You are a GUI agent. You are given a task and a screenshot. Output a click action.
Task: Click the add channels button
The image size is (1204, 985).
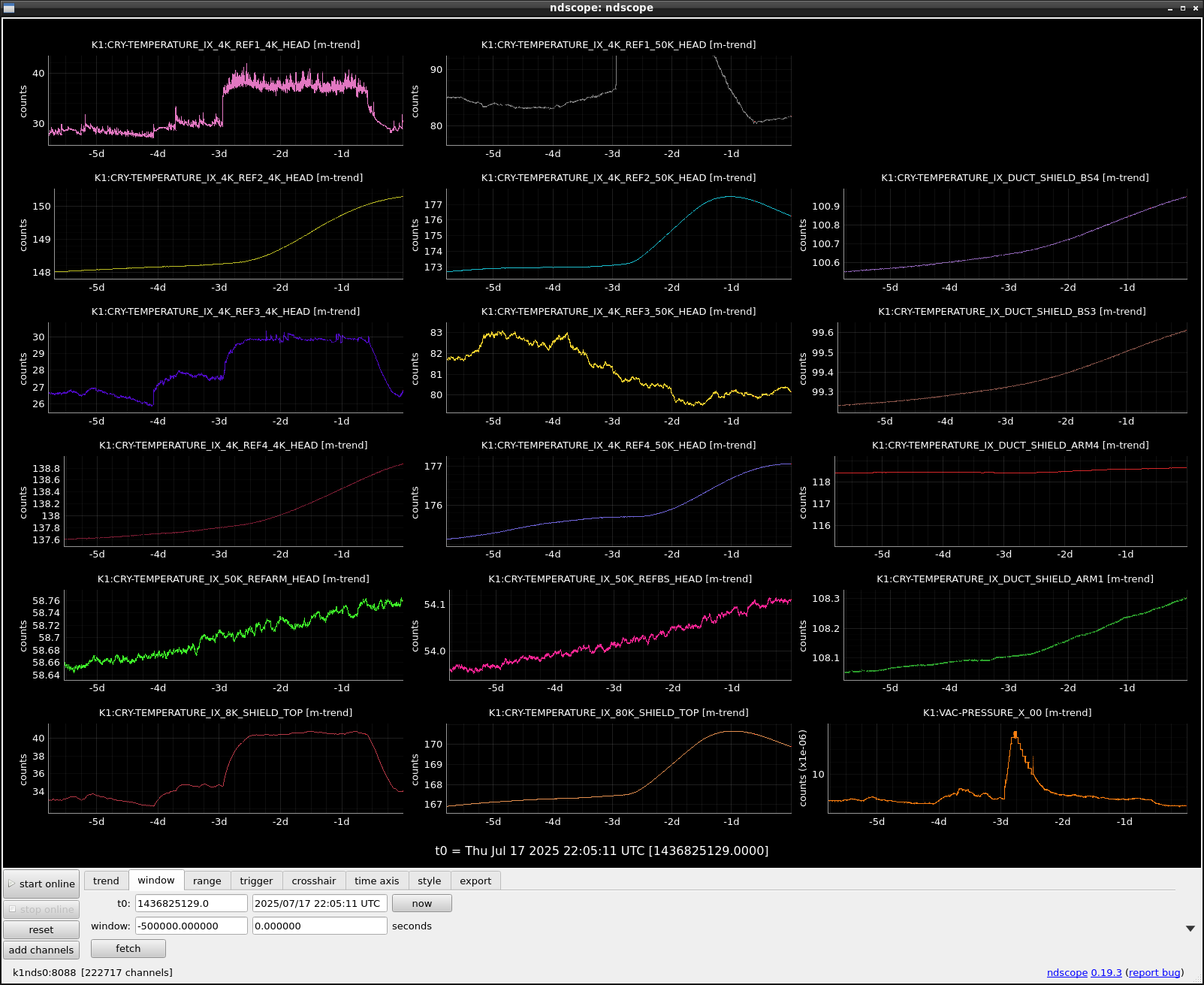click(41, 950)
